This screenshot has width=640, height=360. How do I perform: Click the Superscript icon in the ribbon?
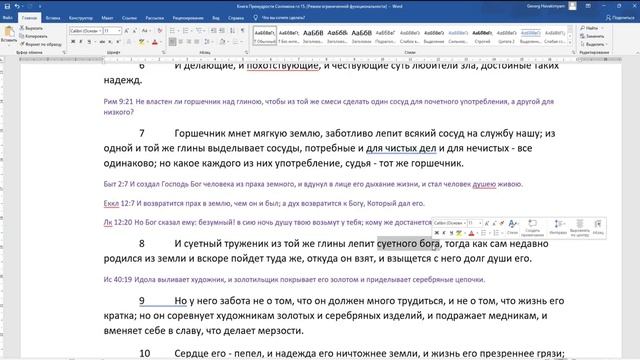(x=118, y=42)
